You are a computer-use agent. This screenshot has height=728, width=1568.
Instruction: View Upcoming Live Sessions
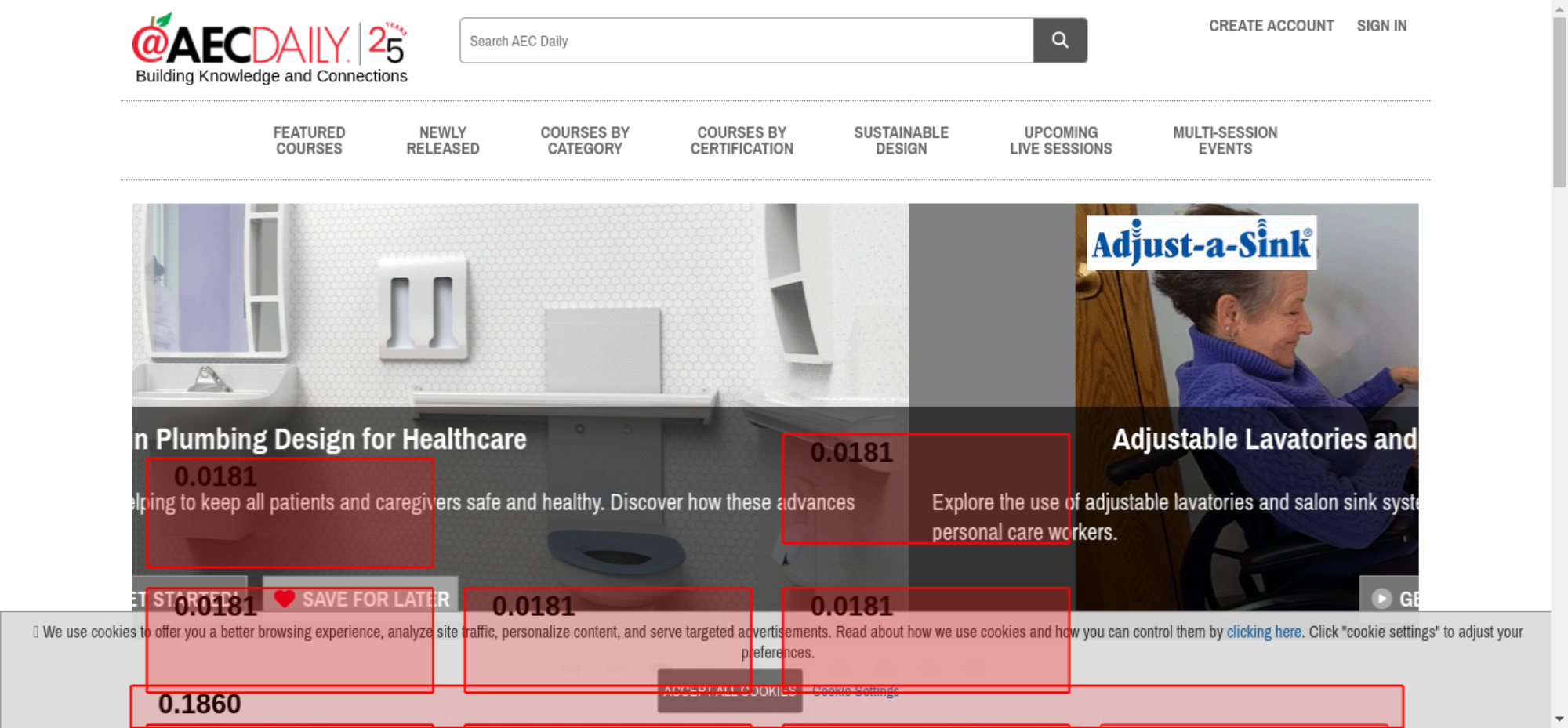1061,141
